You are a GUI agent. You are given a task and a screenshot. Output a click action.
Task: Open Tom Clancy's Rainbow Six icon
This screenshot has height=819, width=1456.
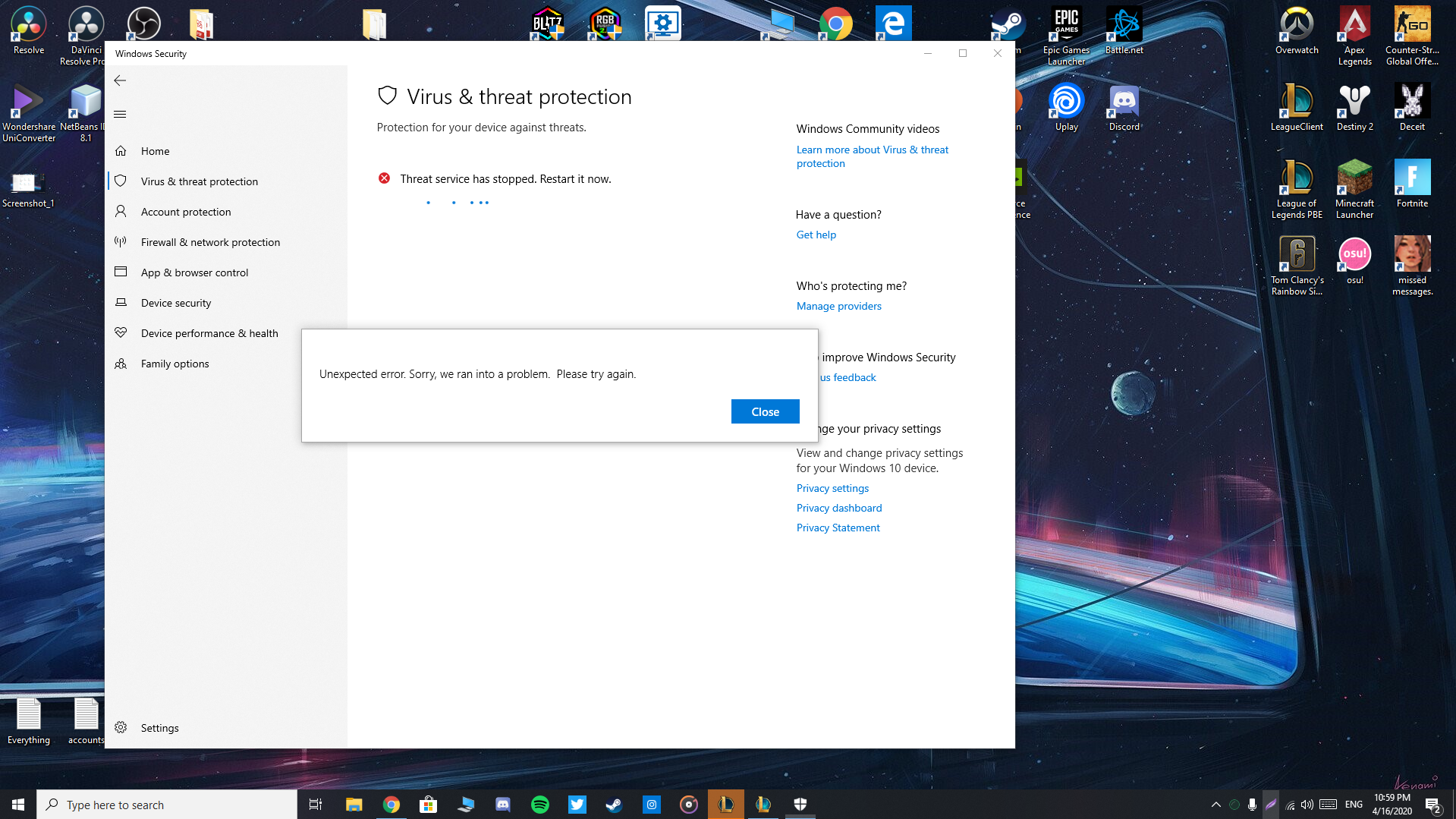(1297, 266)
